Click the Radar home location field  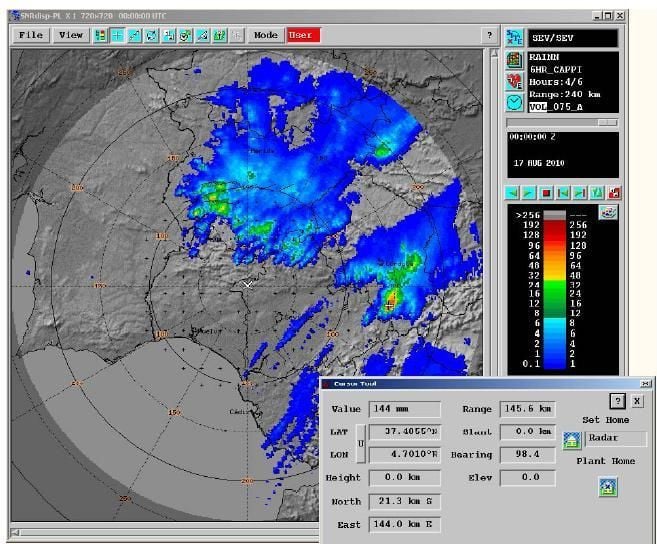click(616, 438)
